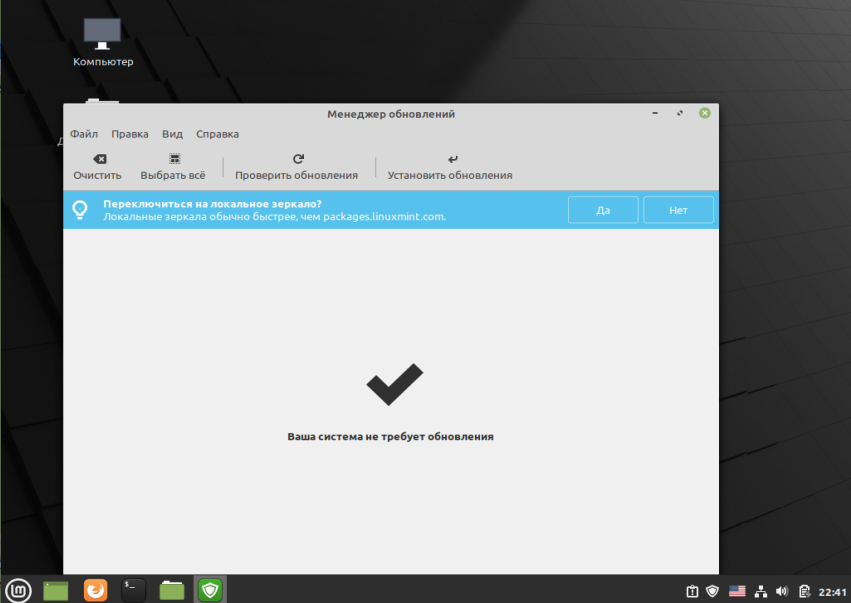The height and width of the screenshot is (603, 851).
Task: Click Установить обновления toolbar button
Action: pyautogui.click(x=450, y=167)
